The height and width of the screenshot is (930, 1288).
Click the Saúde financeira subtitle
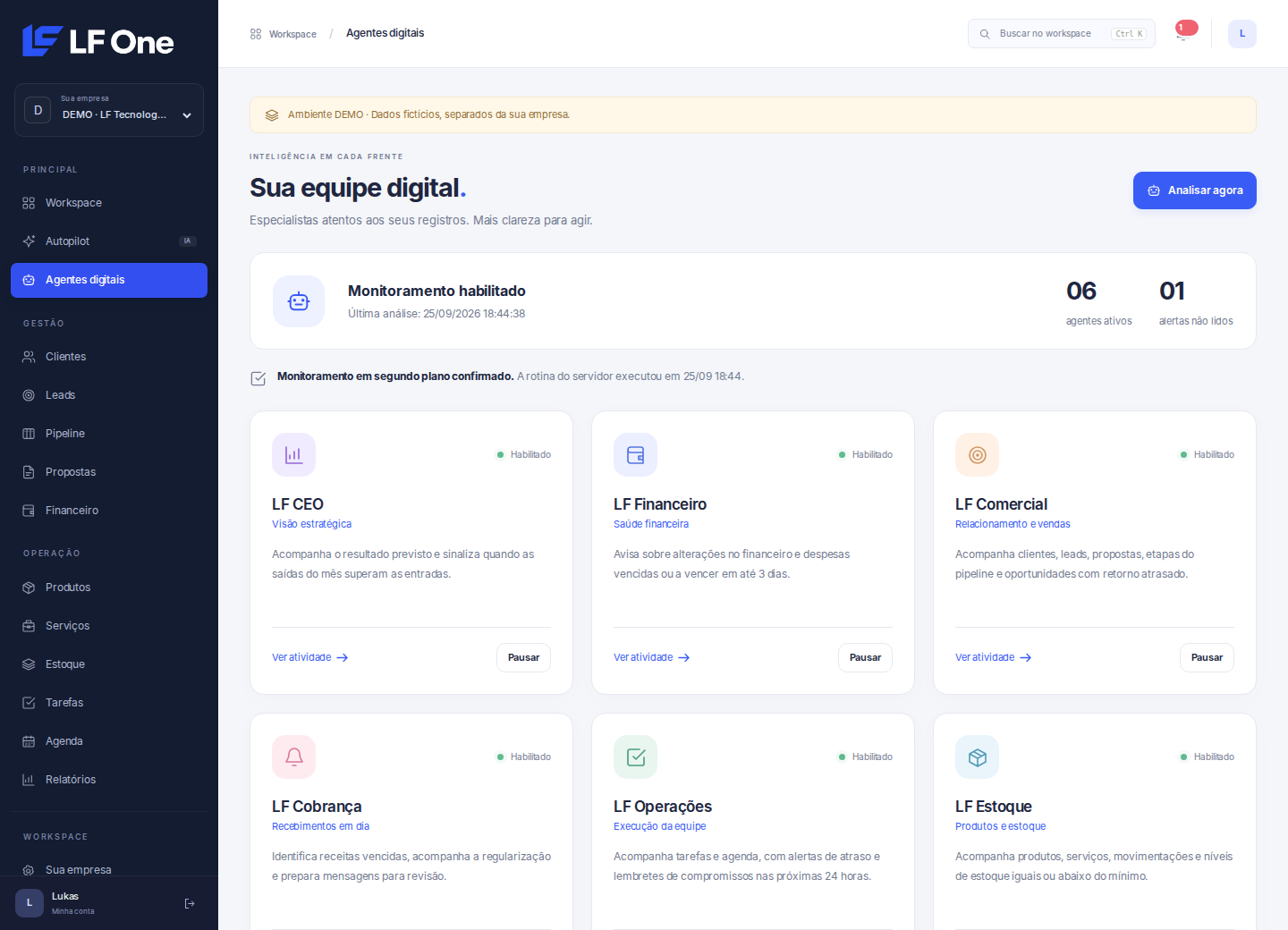(x=651, y=524)
